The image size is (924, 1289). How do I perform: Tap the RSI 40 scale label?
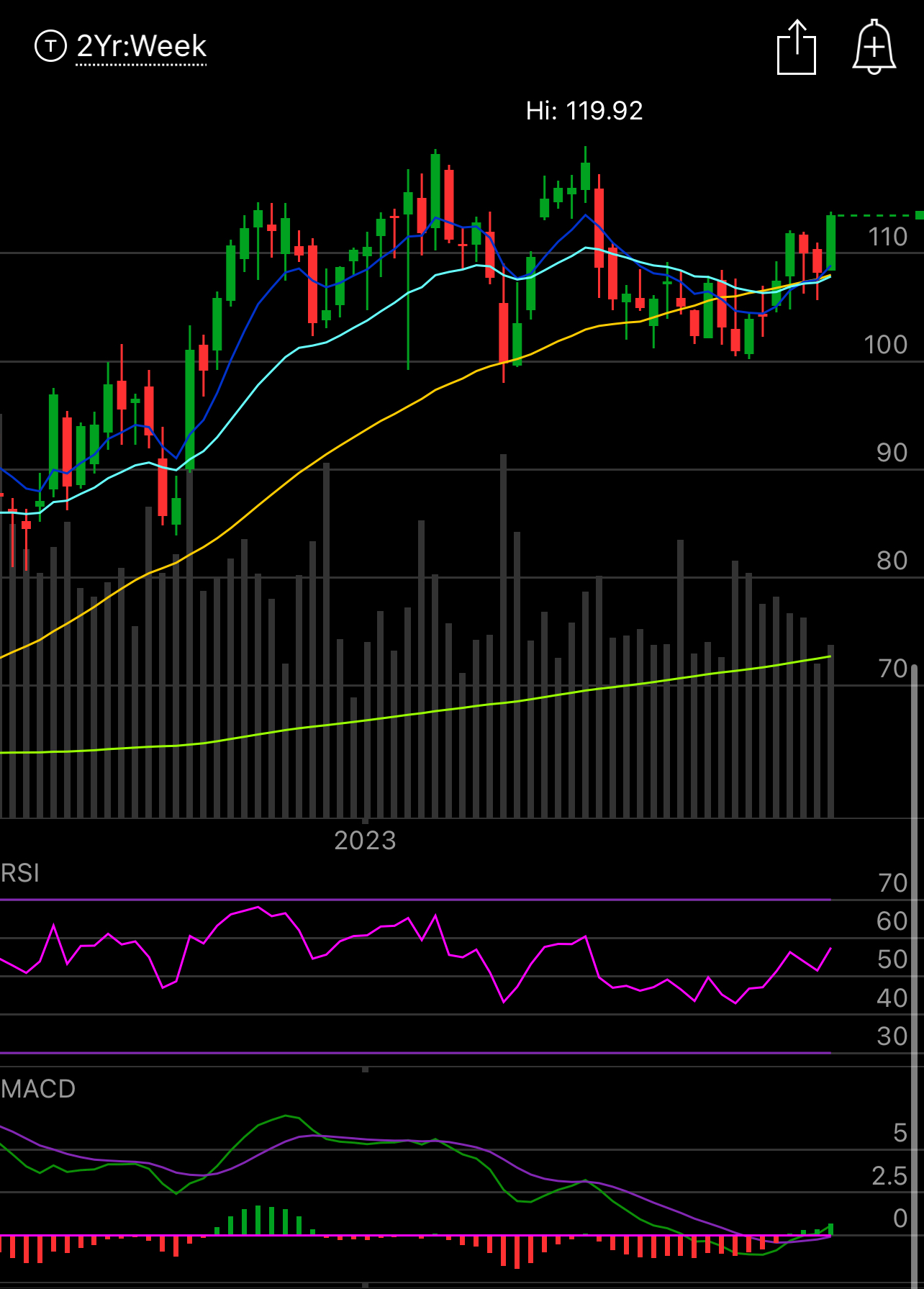click(892, 998)
